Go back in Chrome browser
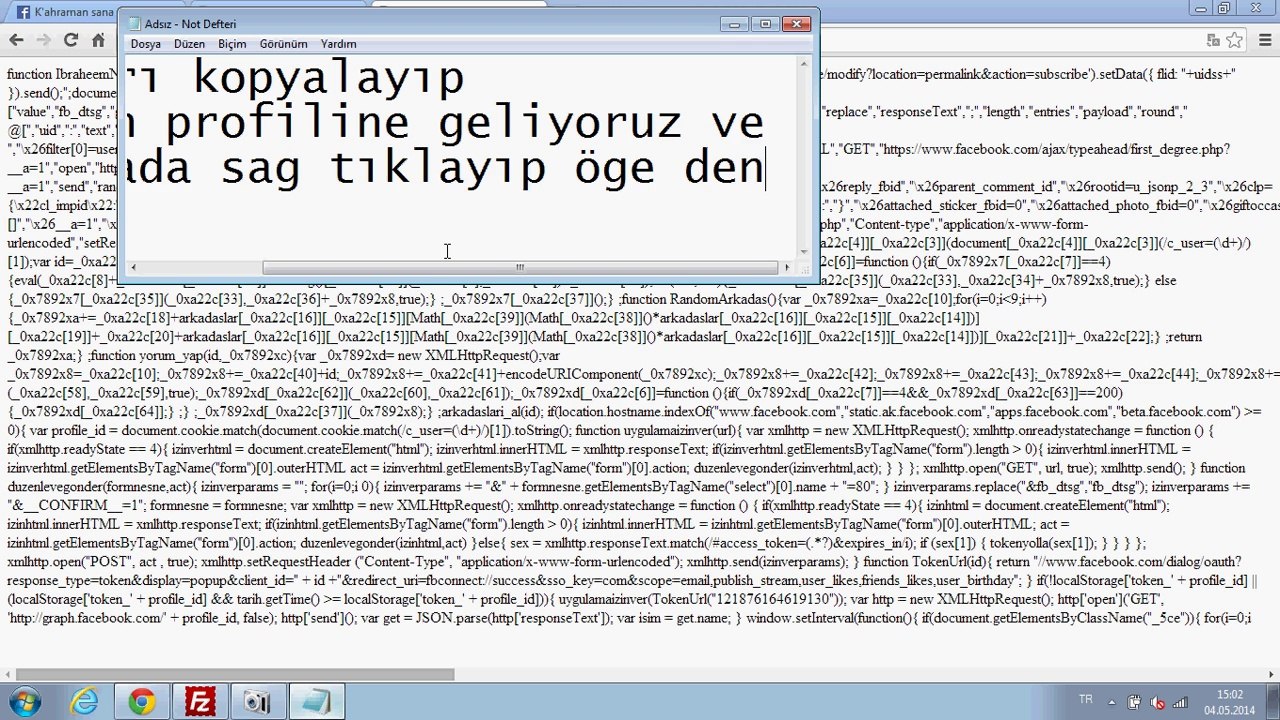1280x720 pixels. click(16, 40)
